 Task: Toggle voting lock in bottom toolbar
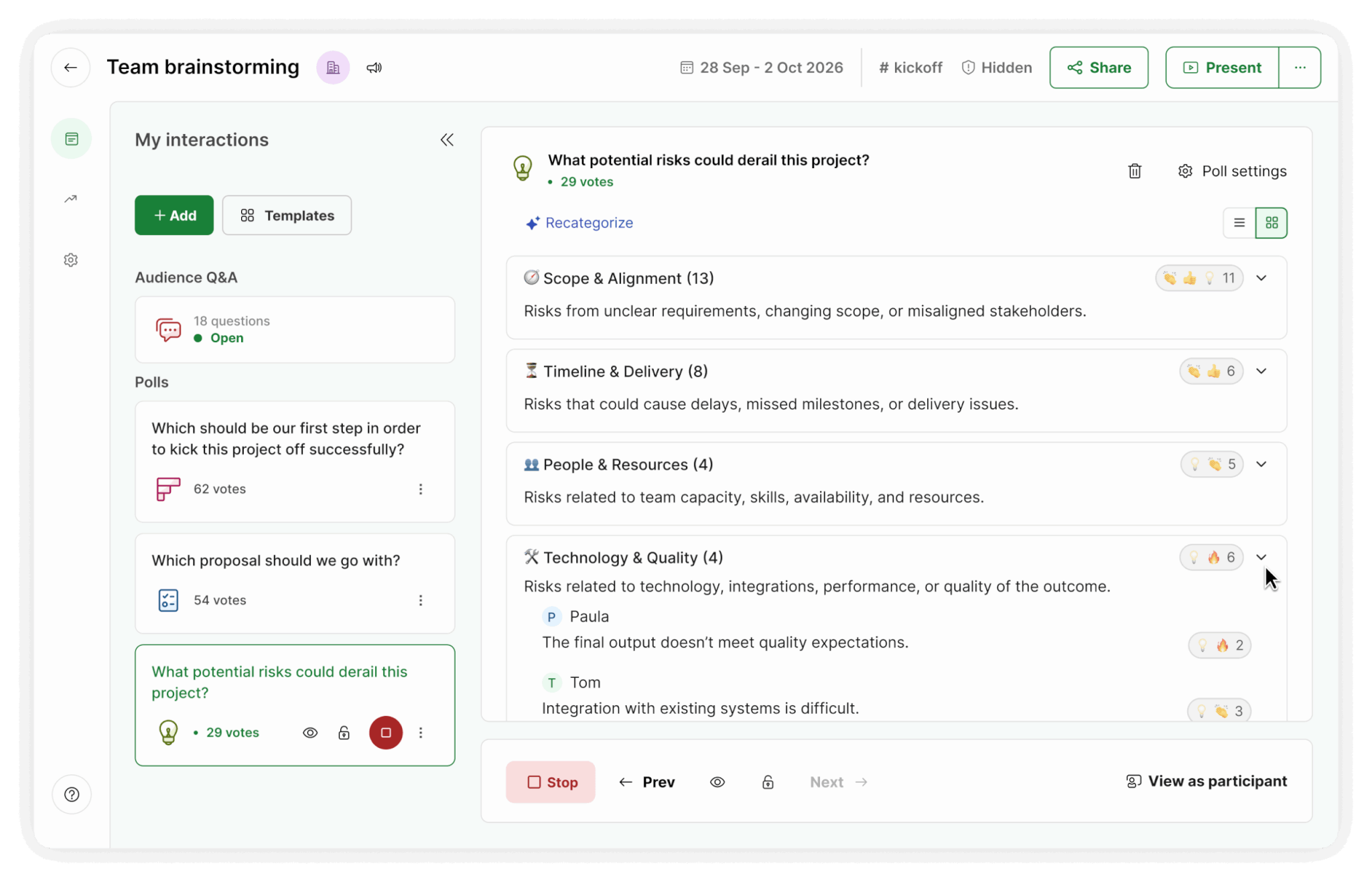coord(768,782)
